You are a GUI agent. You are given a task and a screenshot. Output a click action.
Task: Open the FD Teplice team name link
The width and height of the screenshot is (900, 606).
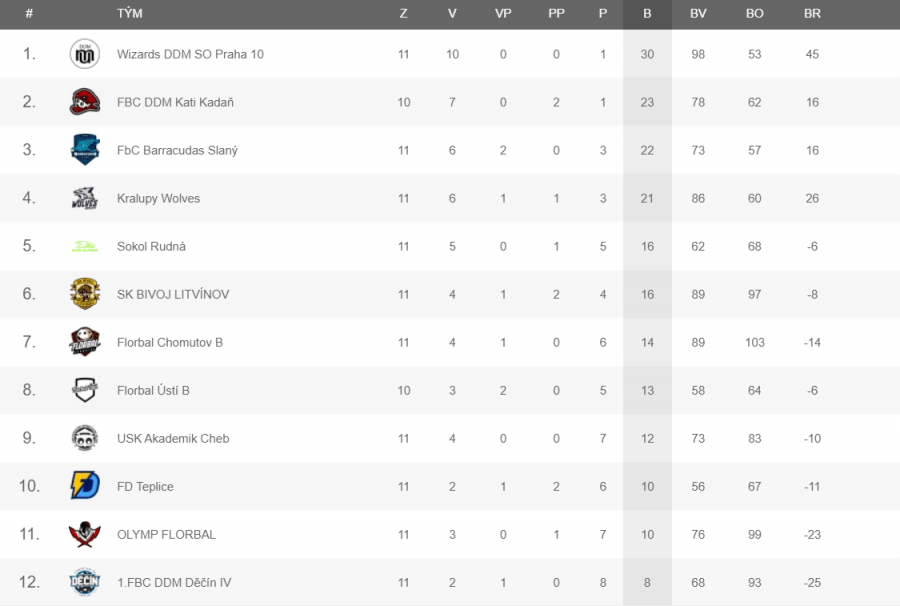click(x=145, y=487)
